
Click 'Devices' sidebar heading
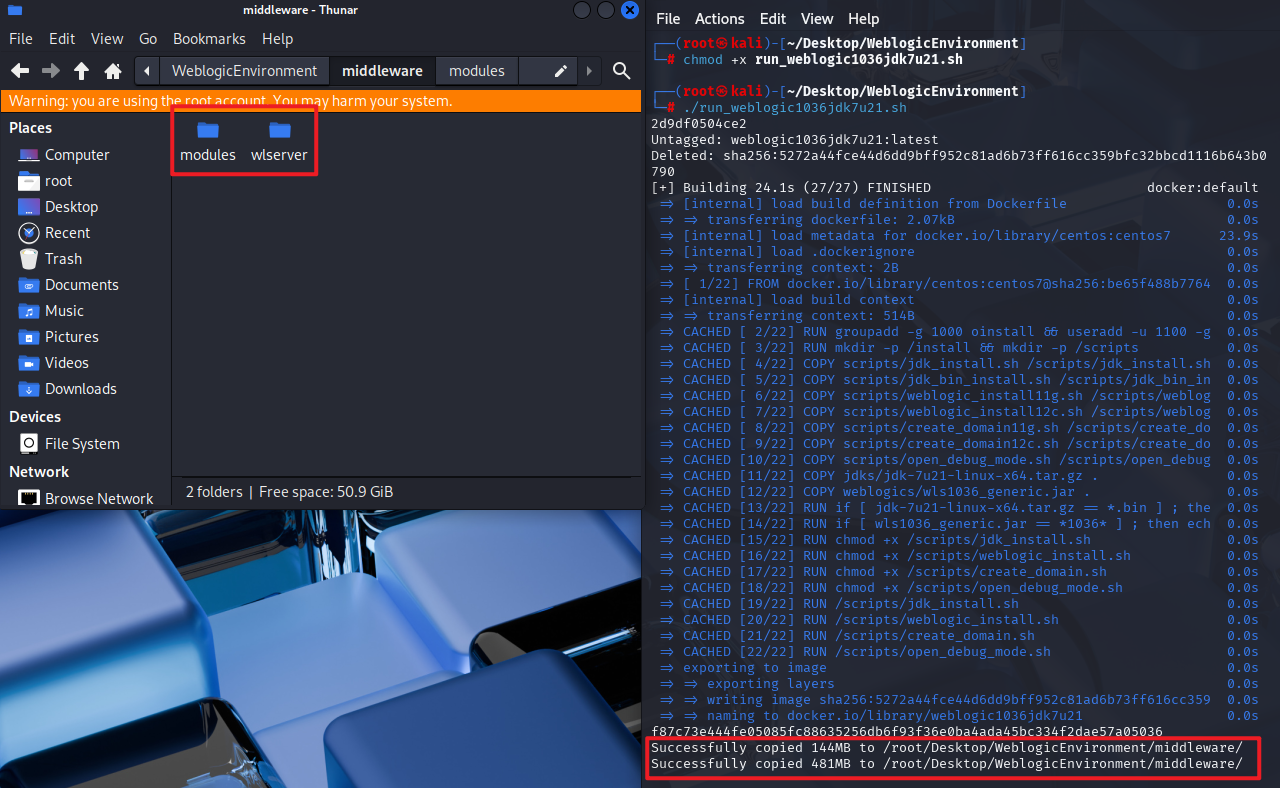pos(35,417)
